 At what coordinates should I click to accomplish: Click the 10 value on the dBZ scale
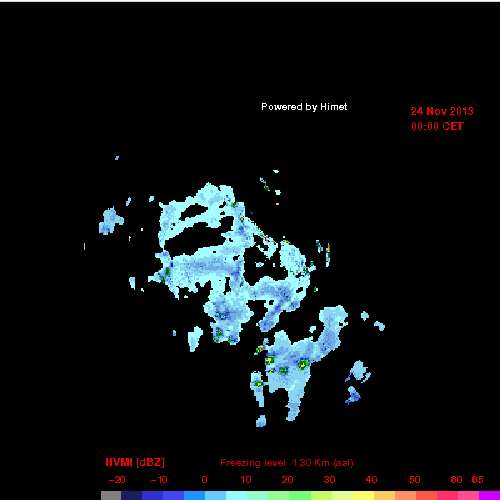click(x=246, y=480)
